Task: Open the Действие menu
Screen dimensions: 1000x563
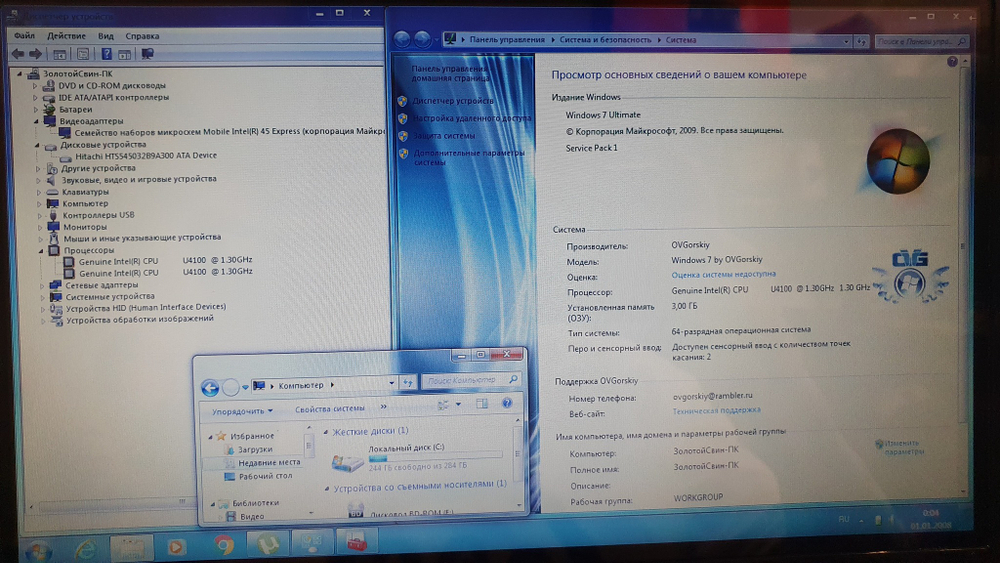Action: click(66, 36)
